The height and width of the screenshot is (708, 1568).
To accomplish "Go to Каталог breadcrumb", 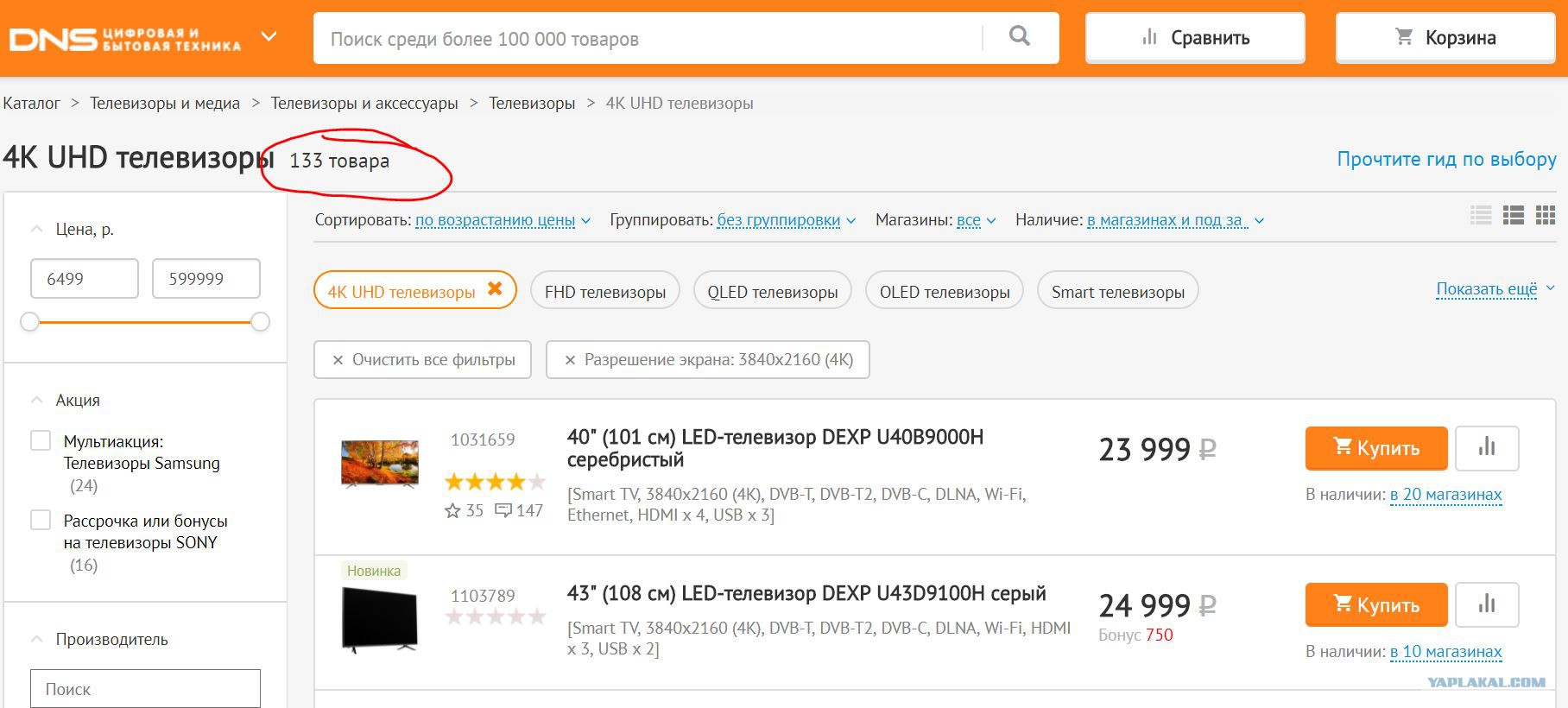I will [x=31, y=104].
